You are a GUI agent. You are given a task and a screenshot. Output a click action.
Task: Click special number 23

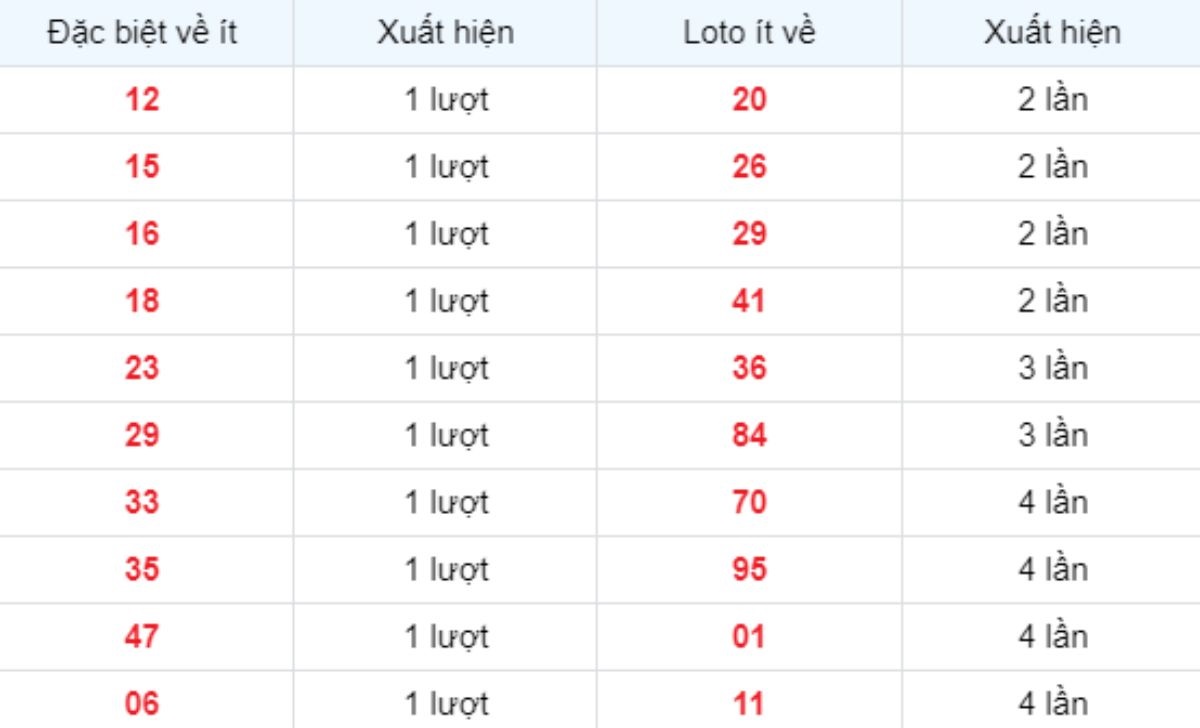(x=142, y=367)
